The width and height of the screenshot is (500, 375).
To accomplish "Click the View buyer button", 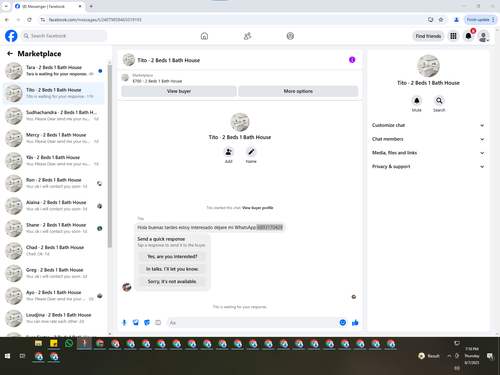I will (179, 91).
